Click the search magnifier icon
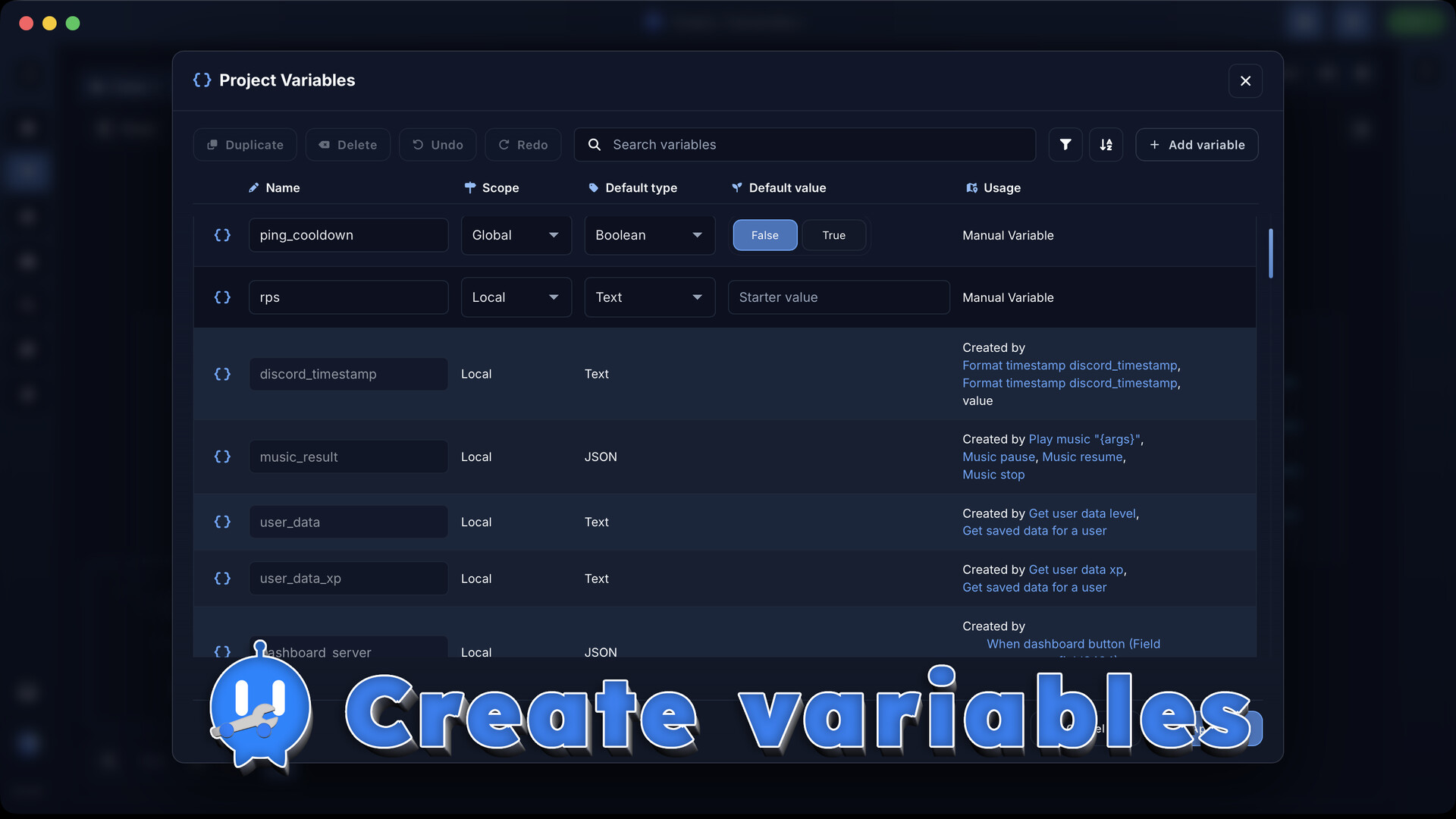Viewport: 1456px width, 819px height. pos(595,145)
